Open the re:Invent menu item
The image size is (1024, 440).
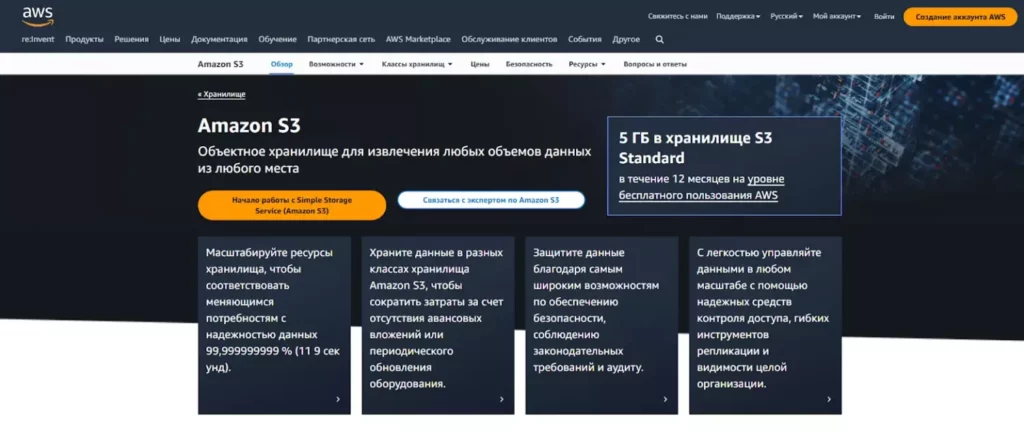[x=38, y=39]
